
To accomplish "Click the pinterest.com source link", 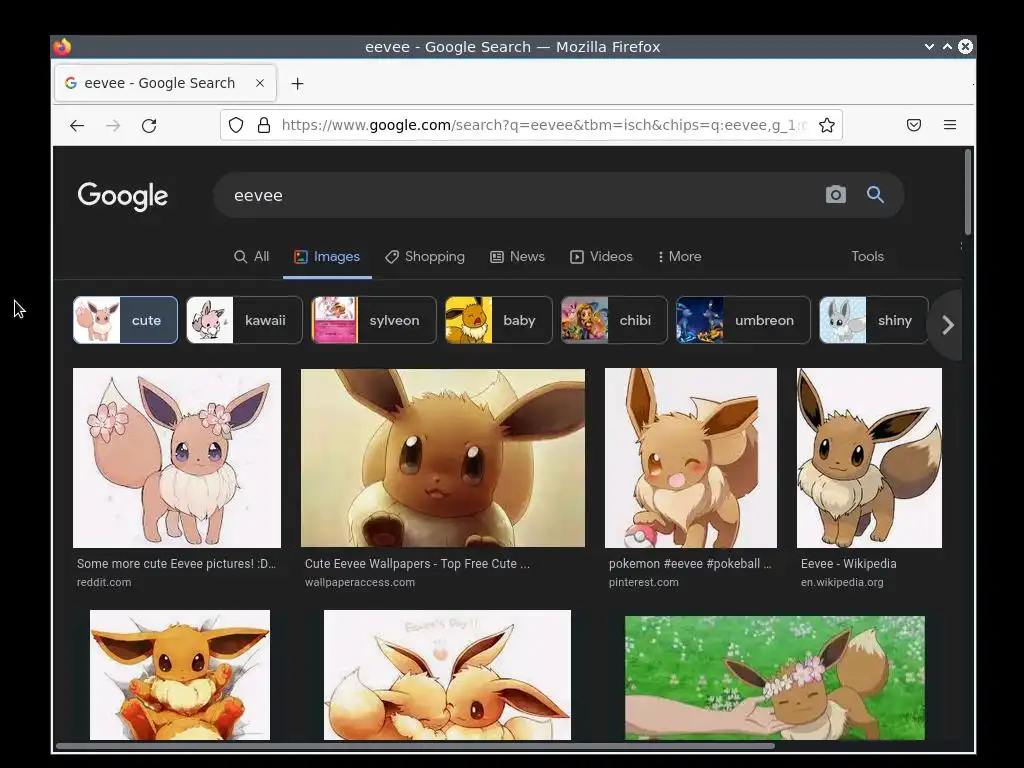I will coord(643,582).
